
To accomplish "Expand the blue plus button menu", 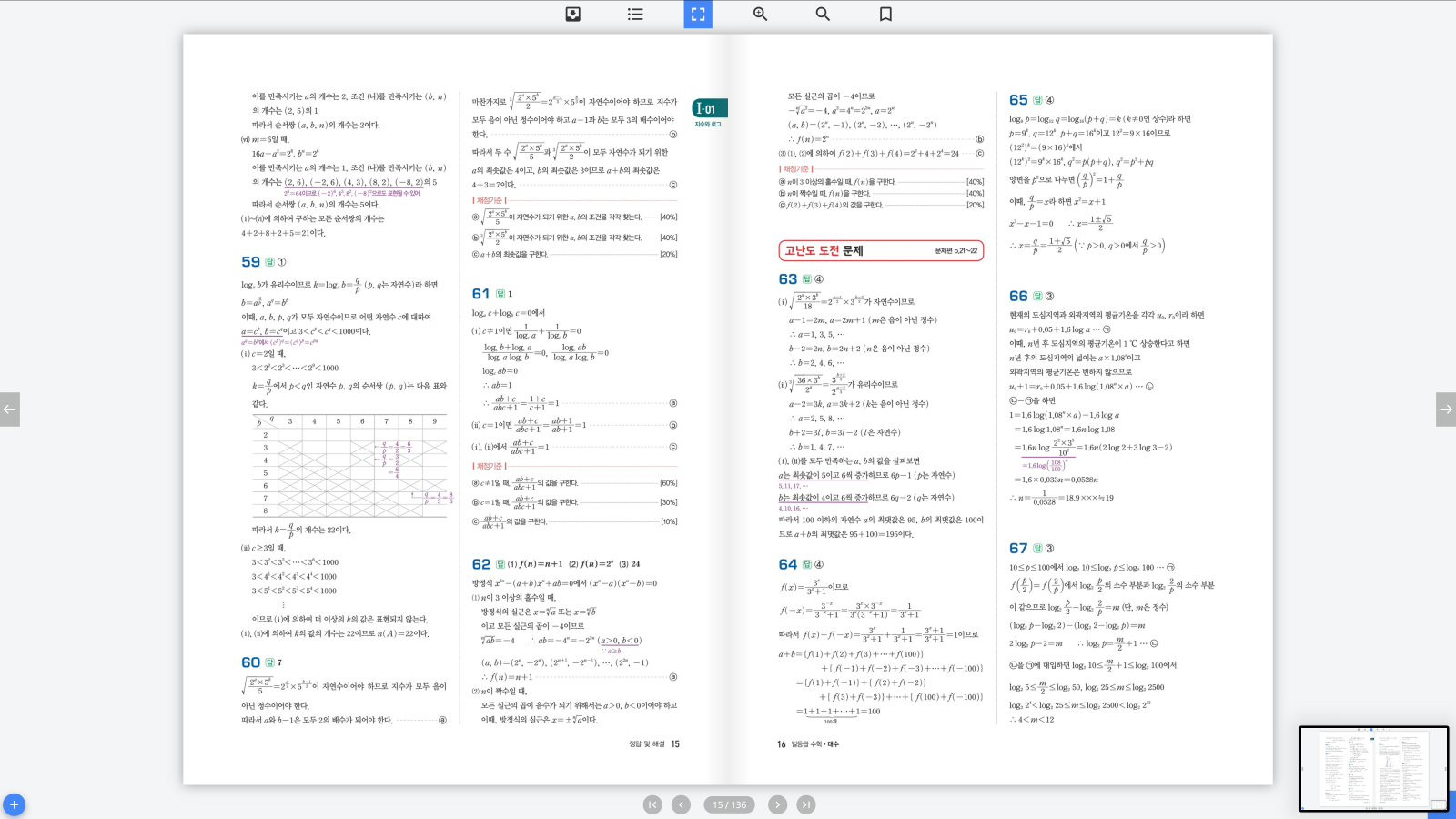I will point(14,805).
